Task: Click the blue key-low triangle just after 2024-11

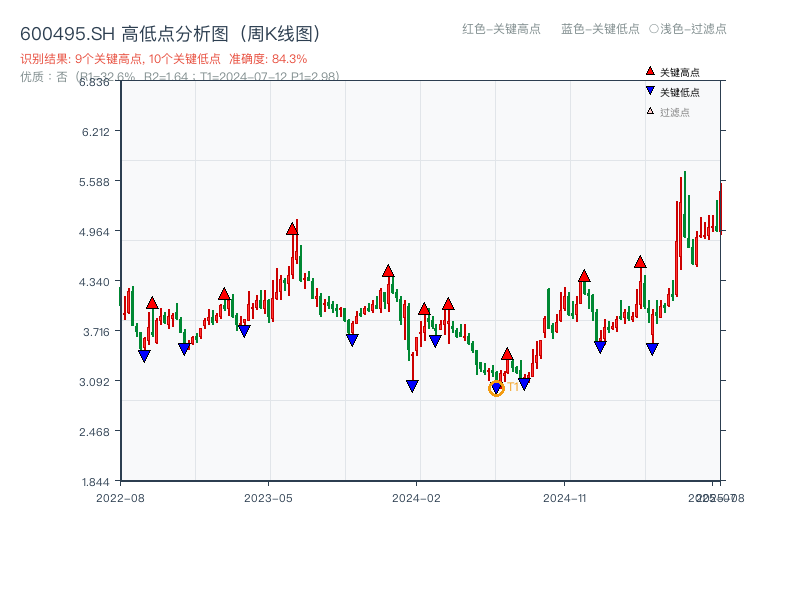Action: point(601,347)
